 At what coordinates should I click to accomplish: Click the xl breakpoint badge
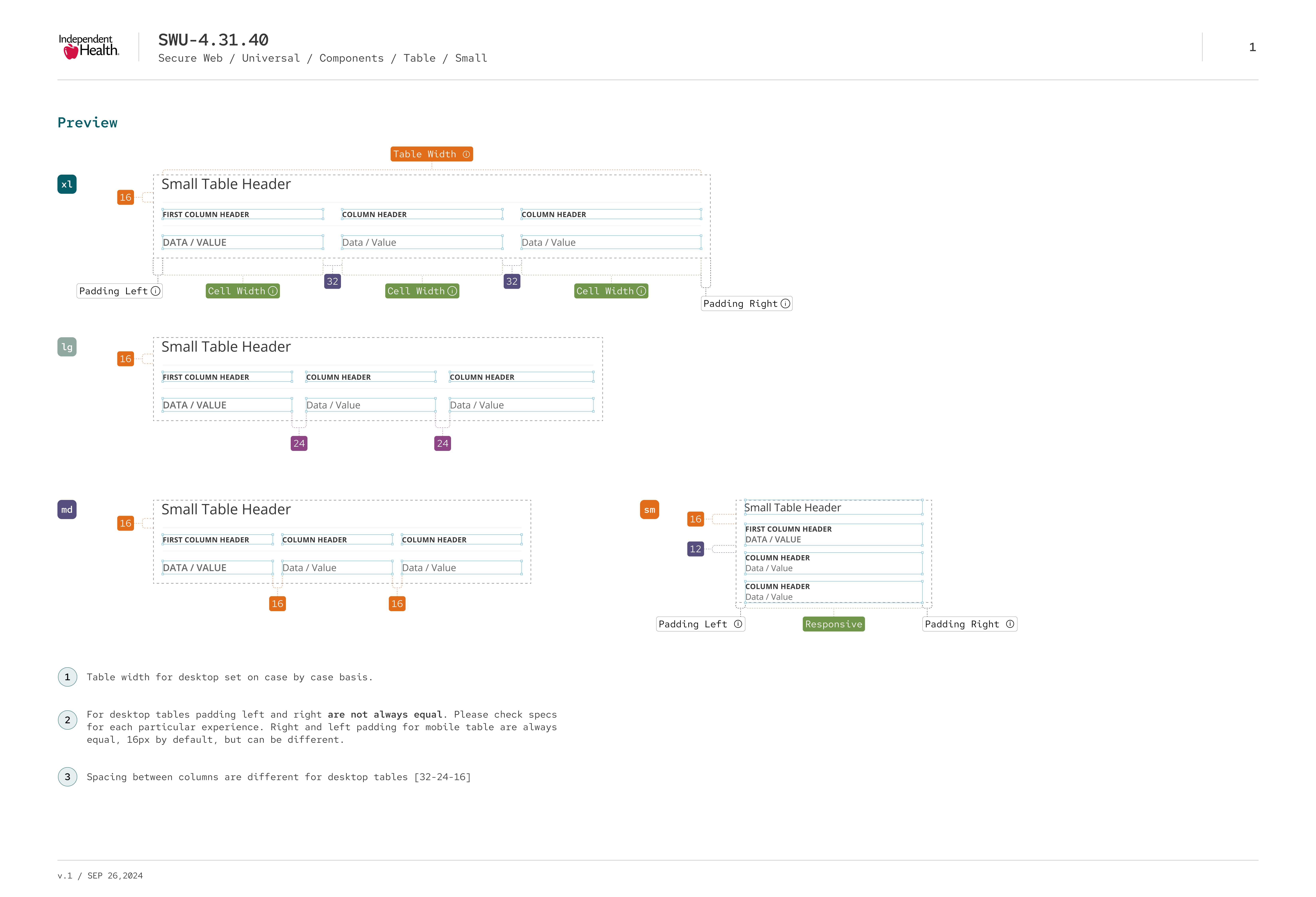(67, 185)
